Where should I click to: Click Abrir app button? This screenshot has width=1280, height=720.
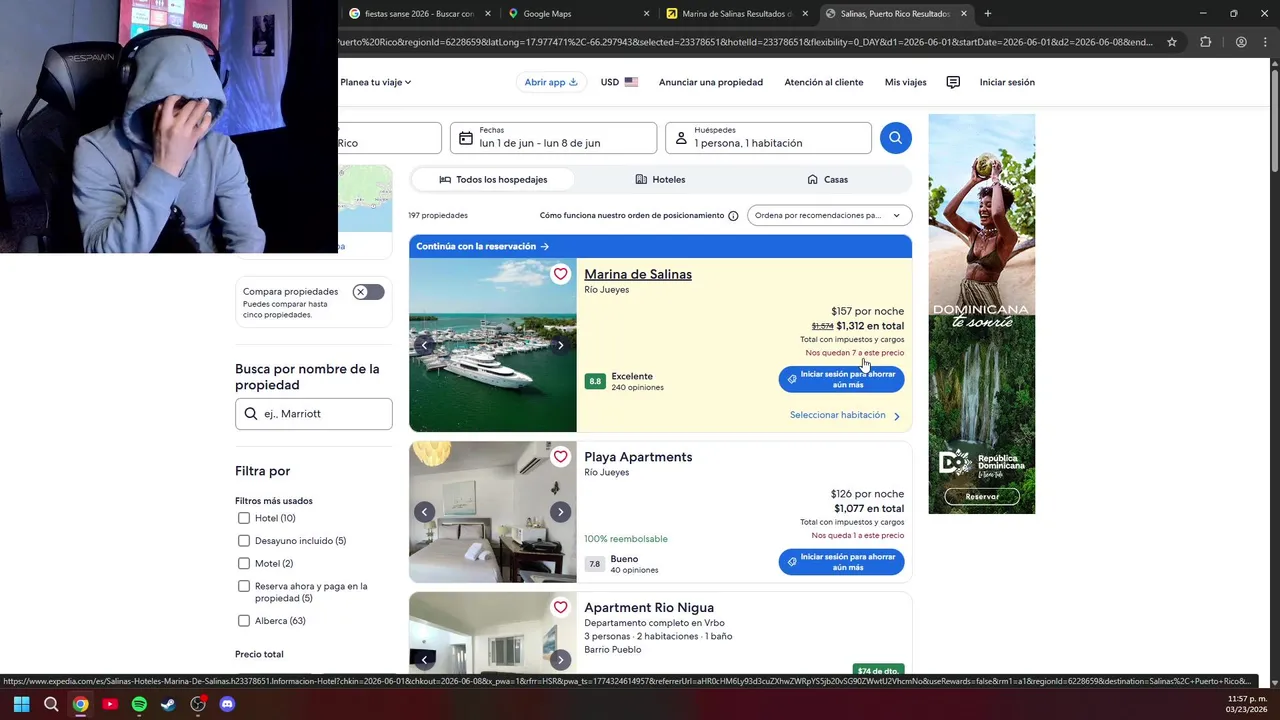(x=551, y=82)
